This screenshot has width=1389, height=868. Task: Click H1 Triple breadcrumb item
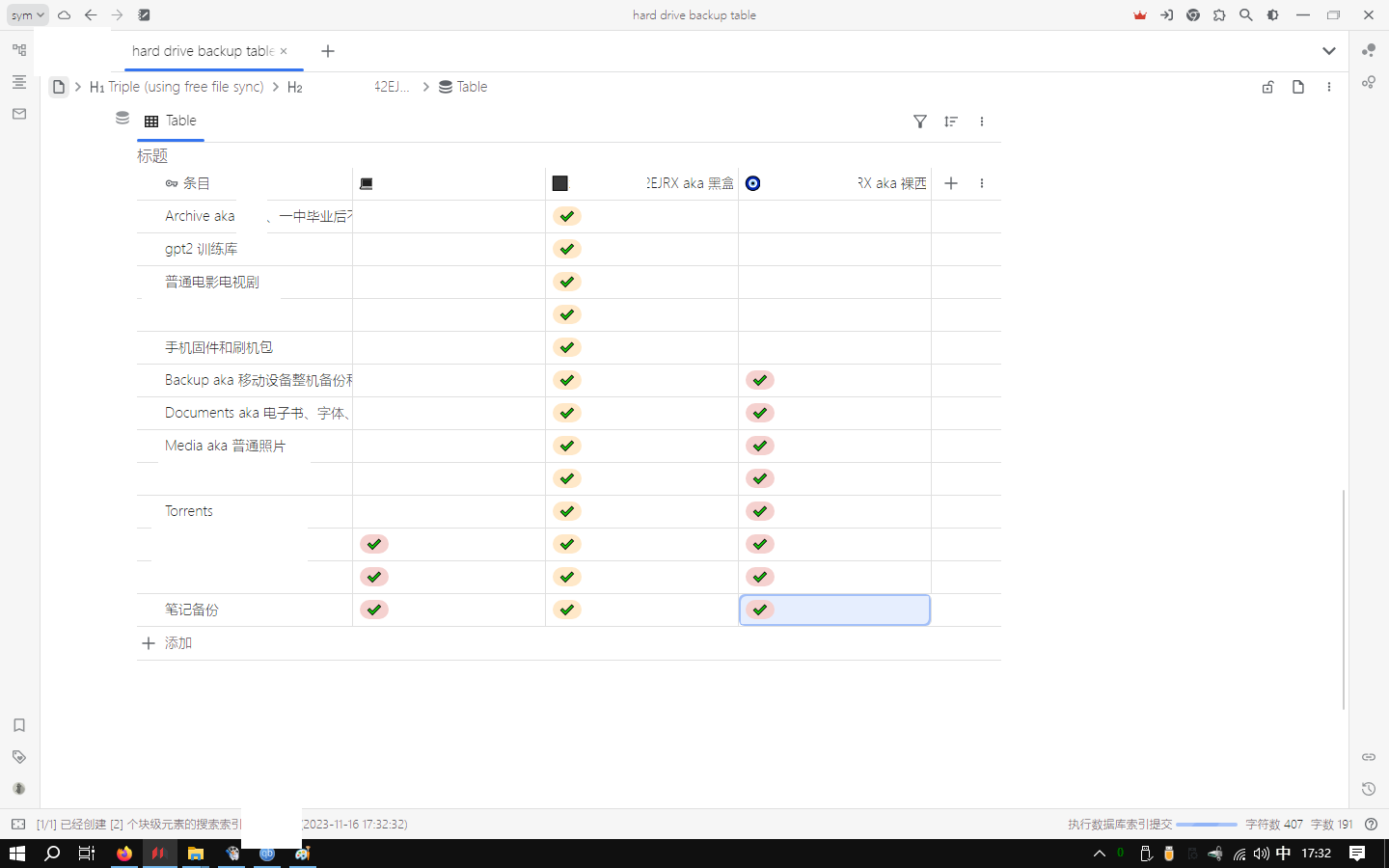click(x=177, y=87)
